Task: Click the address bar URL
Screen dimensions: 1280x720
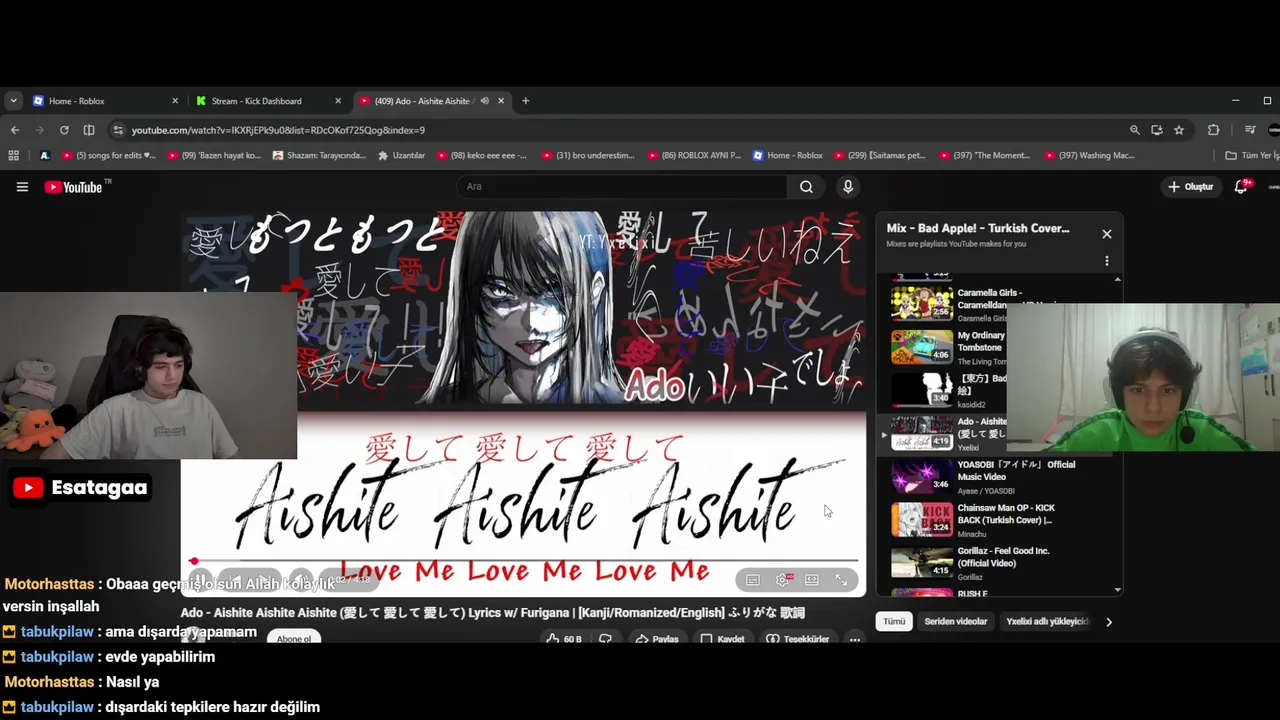Action: point(278,130)
